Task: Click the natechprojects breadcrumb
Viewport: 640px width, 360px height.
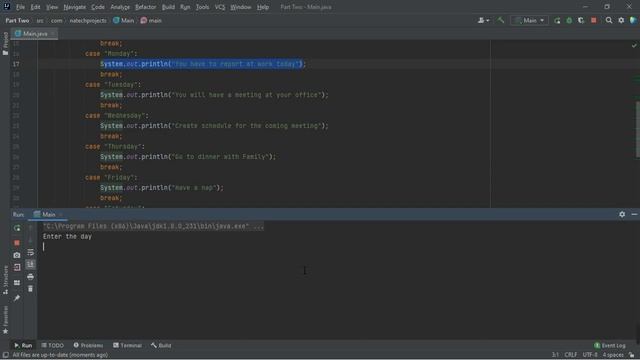Action: 88,20
